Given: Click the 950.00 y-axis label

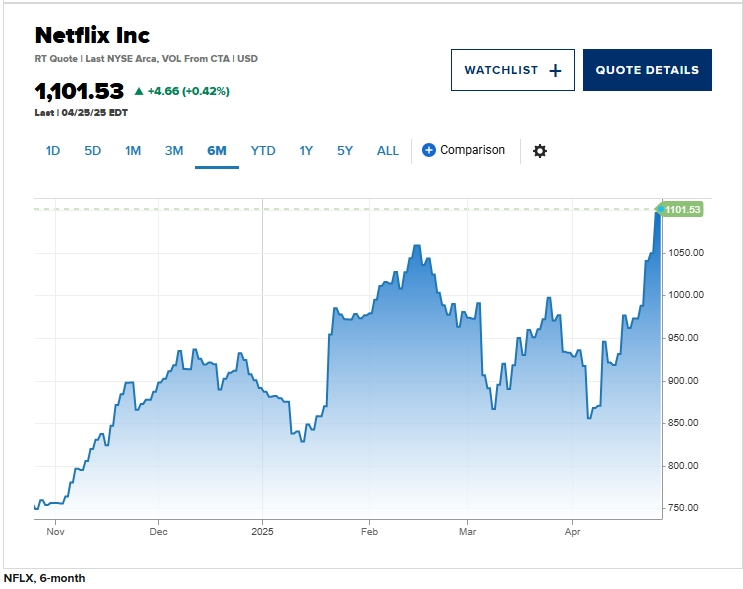Looking at the screenshot, I should tap(683, 338).
